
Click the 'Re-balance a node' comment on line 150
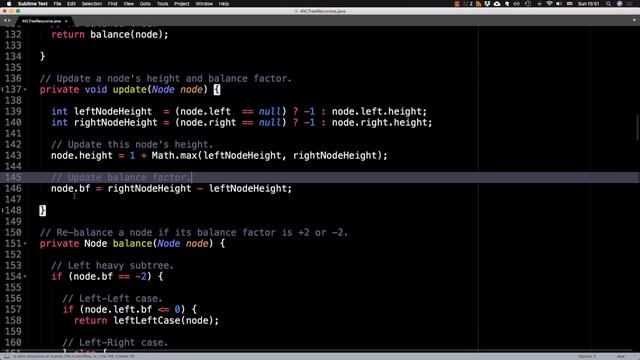pyautogui.click(x=194, y=233)
